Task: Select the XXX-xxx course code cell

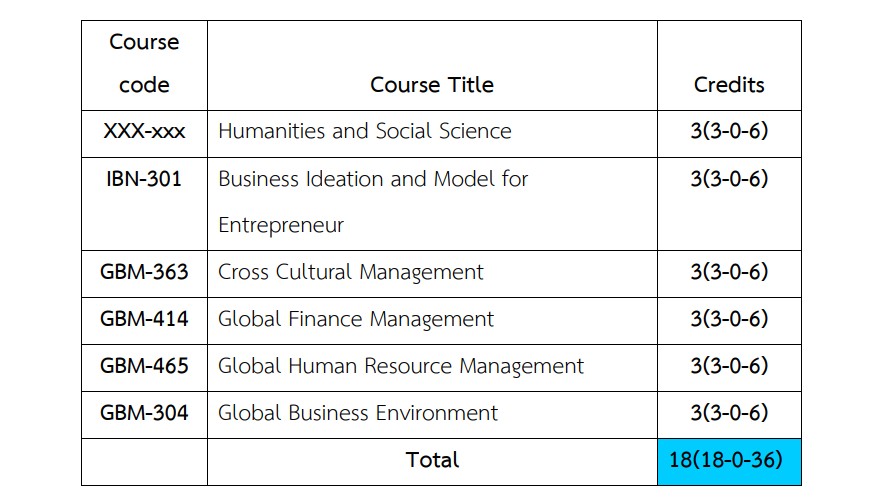Action: [x=144, y=131]
